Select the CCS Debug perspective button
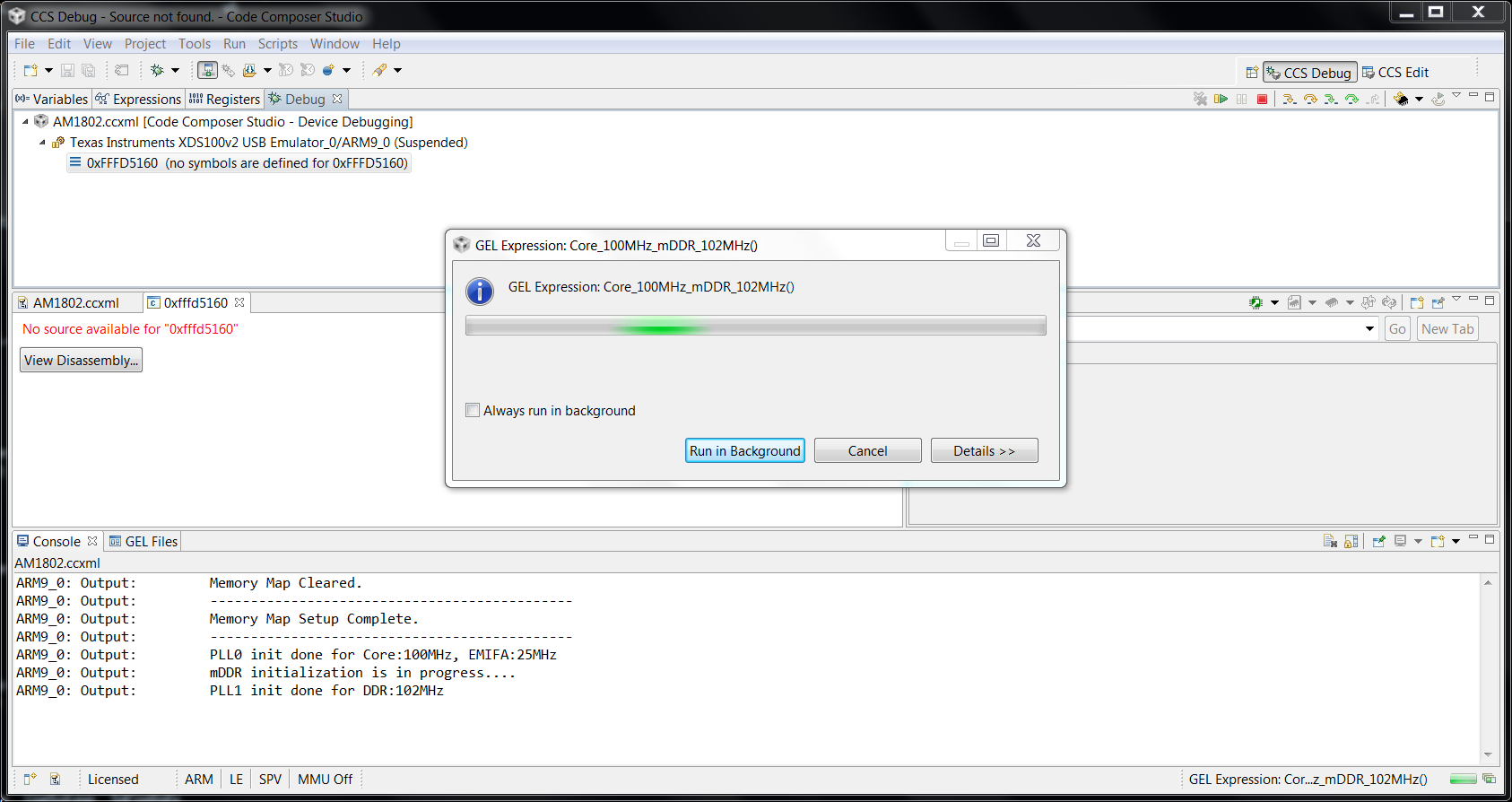The height and width of the screenshot is (802, 1512). point(1309,73)
